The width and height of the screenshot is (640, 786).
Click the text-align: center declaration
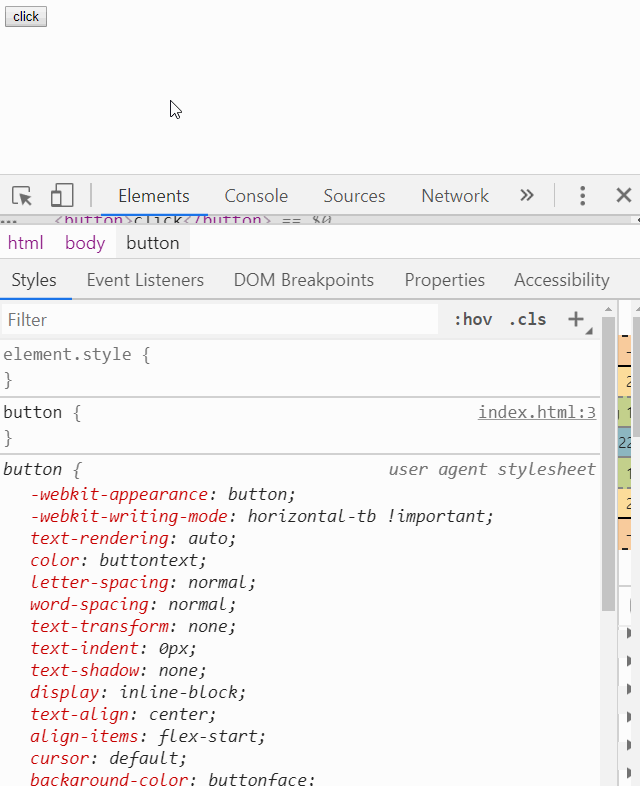123,715
